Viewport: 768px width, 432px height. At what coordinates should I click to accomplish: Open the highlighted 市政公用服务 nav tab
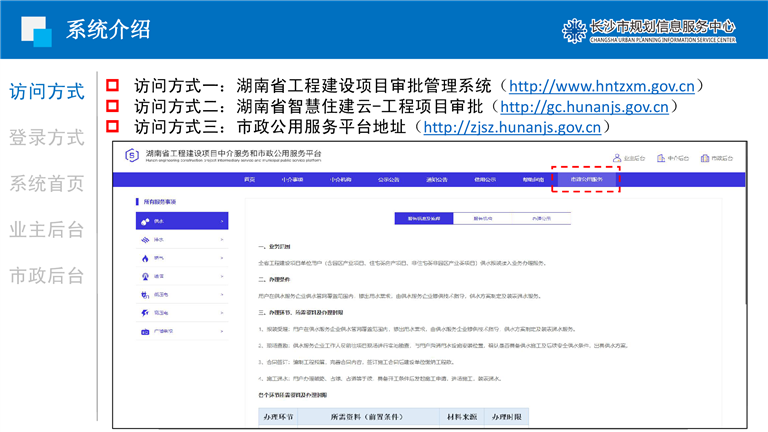[586, 180]
